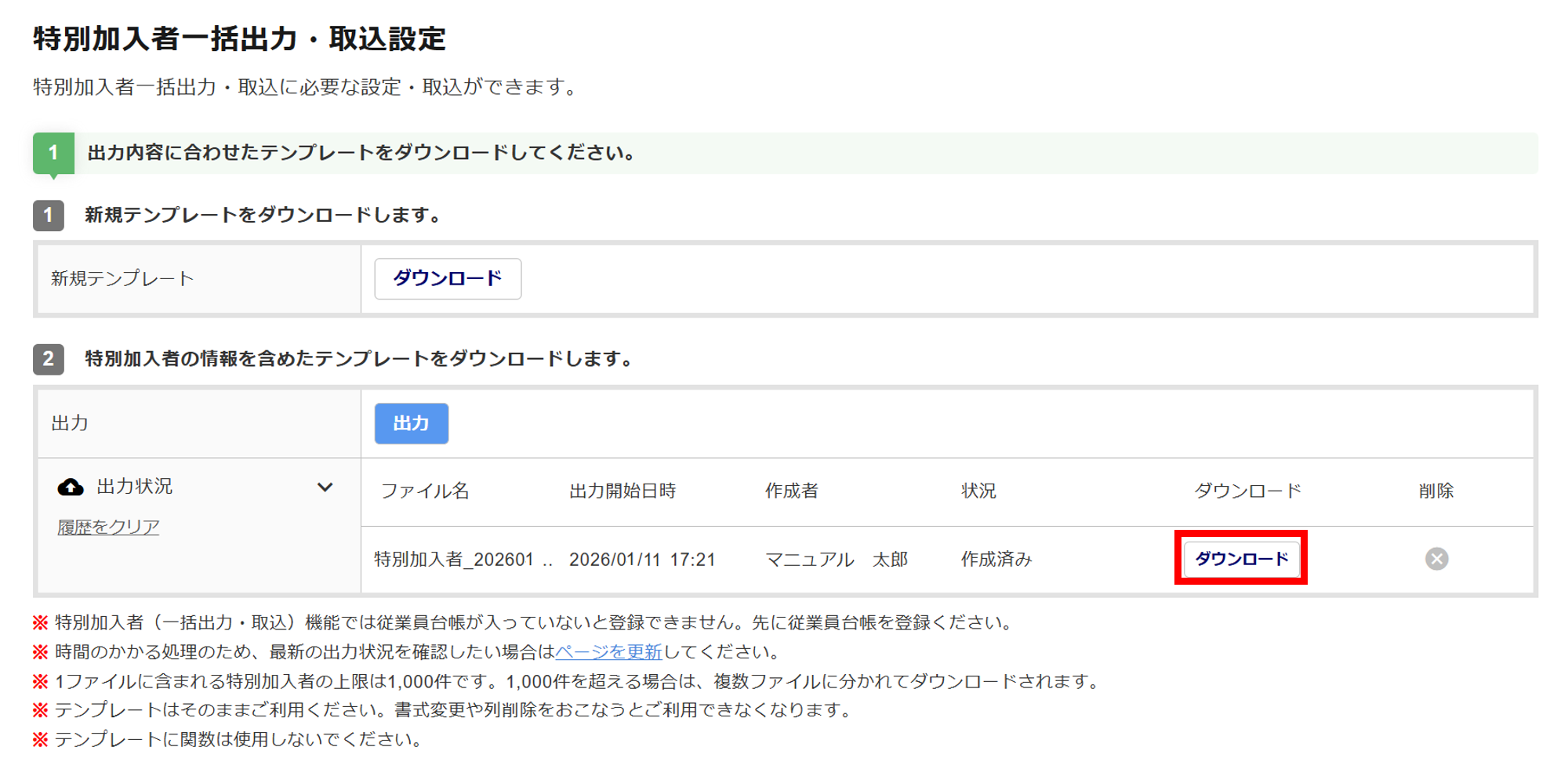1568x765 pixels.
Task: Download the 新規テンプレート file
Action: point(448,279)
